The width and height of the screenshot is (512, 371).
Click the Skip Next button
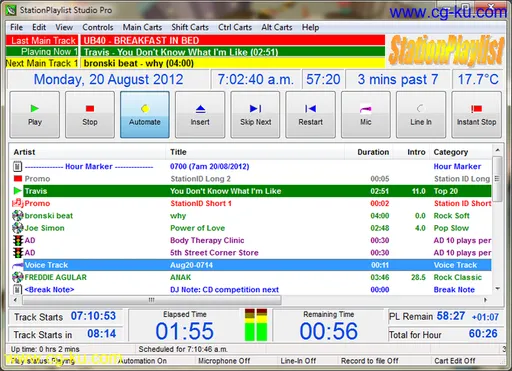click(x=255, y=114)
